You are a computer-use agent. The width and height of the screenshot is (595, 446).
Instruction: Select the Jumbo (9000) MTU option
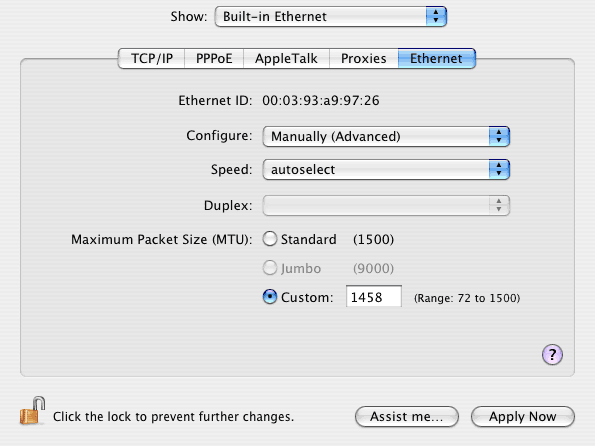[270, 268]
